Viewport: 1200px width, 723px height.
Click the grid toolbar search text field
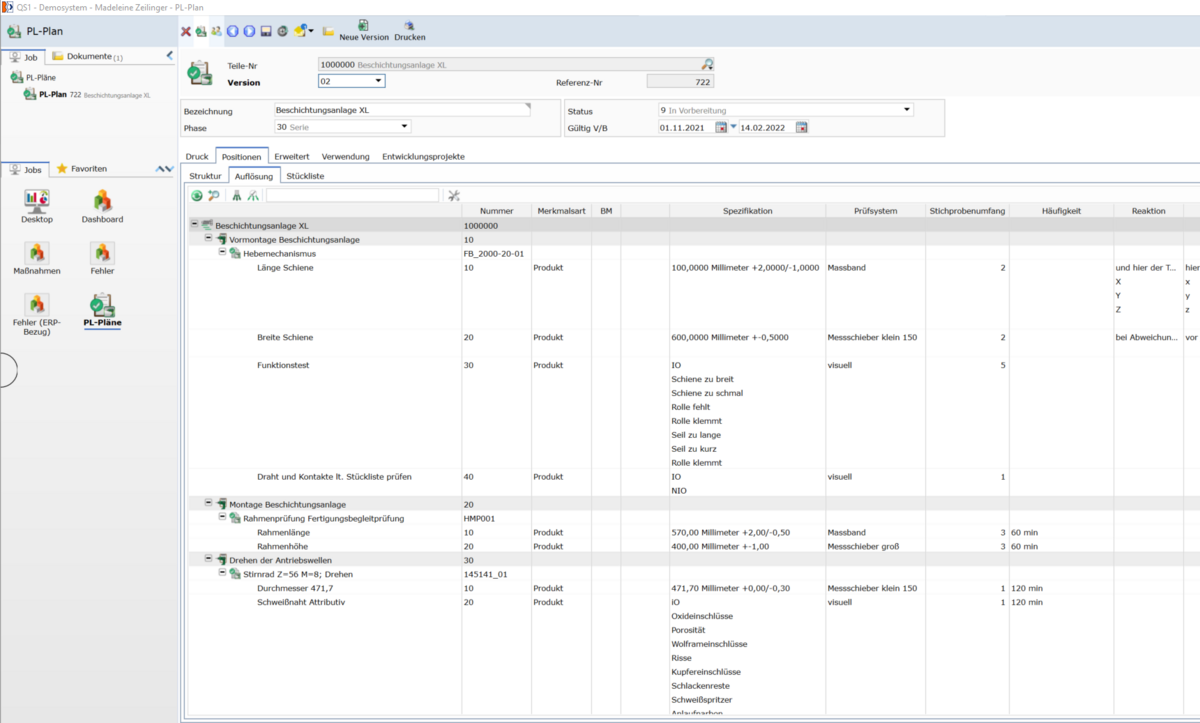point(352,196)
